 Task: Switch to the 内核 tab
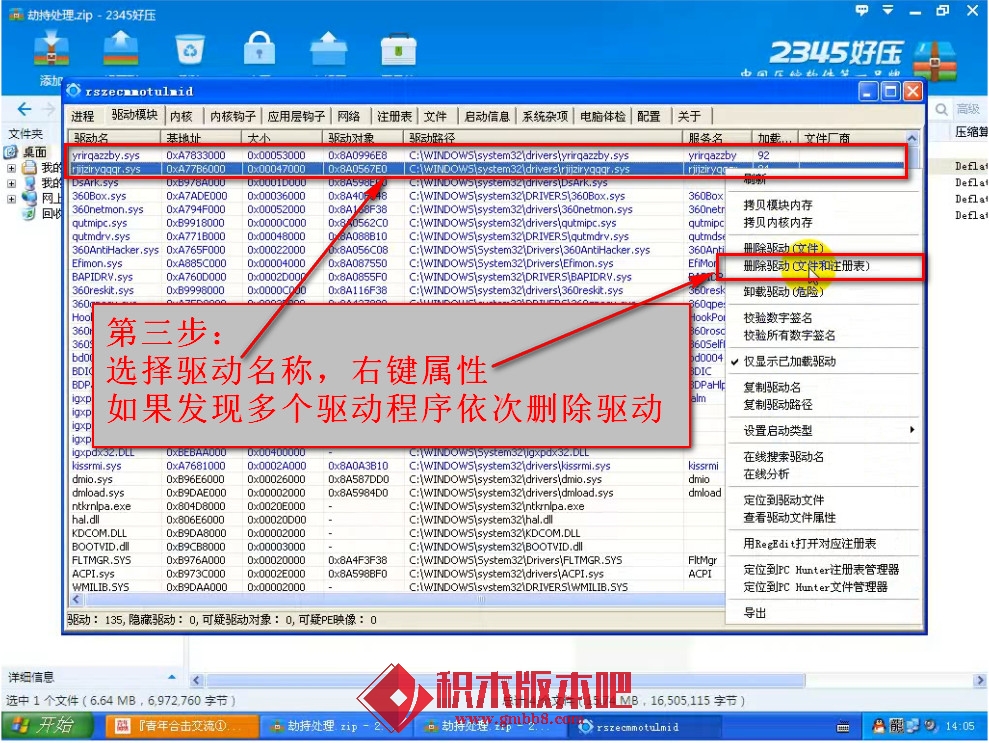[182, 116]
